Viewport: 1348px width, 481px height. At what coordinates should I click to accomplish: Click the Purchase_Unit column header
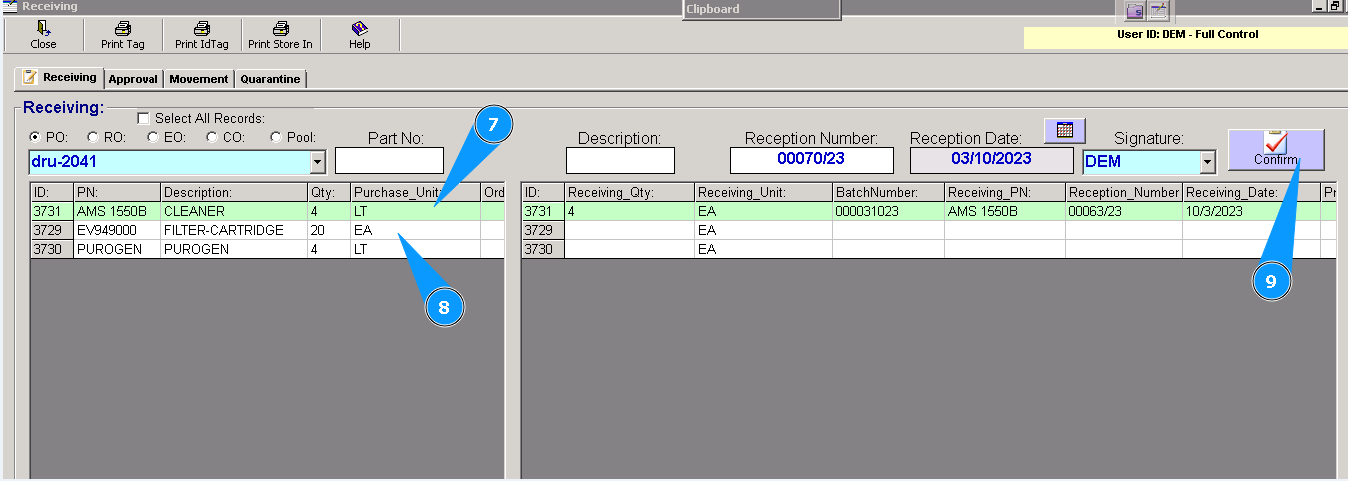point(415,192)
